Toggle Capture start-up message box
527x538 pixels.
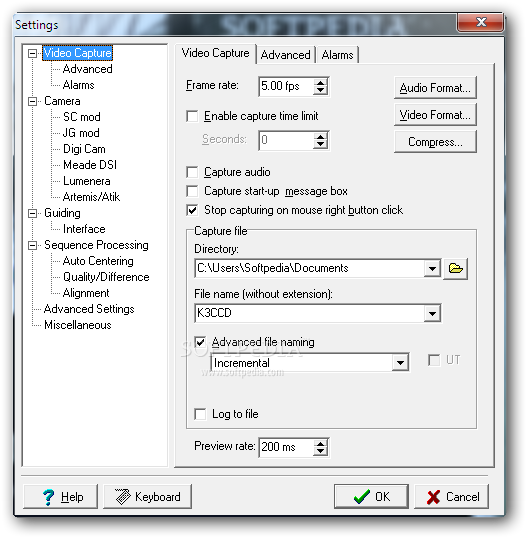pos(192,191)
